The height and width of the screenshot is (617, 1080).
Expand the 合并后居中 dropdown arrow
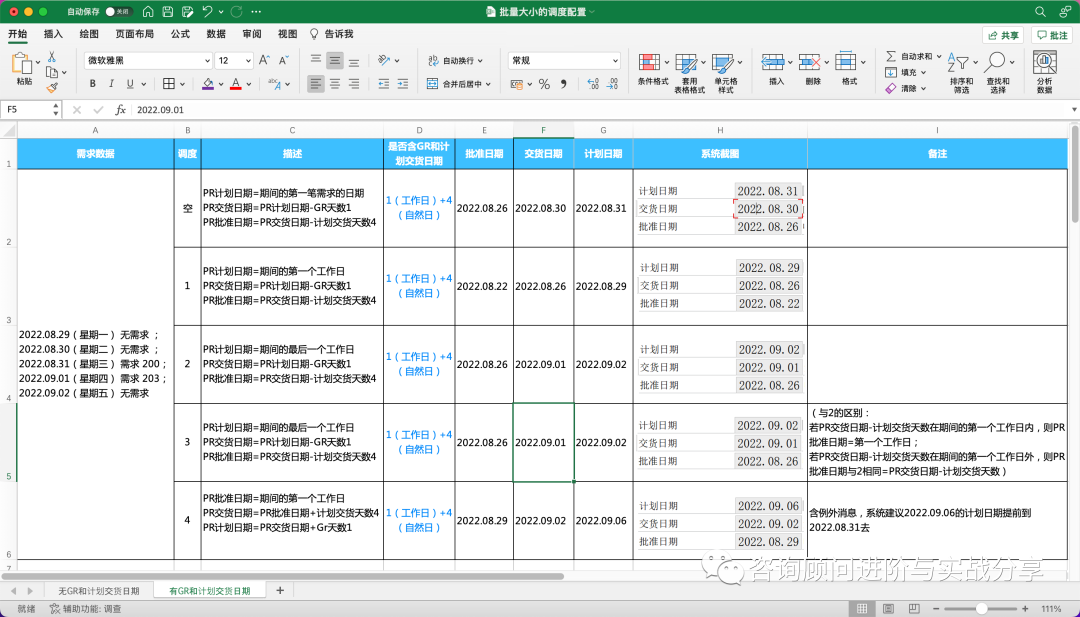click(488, 84)
